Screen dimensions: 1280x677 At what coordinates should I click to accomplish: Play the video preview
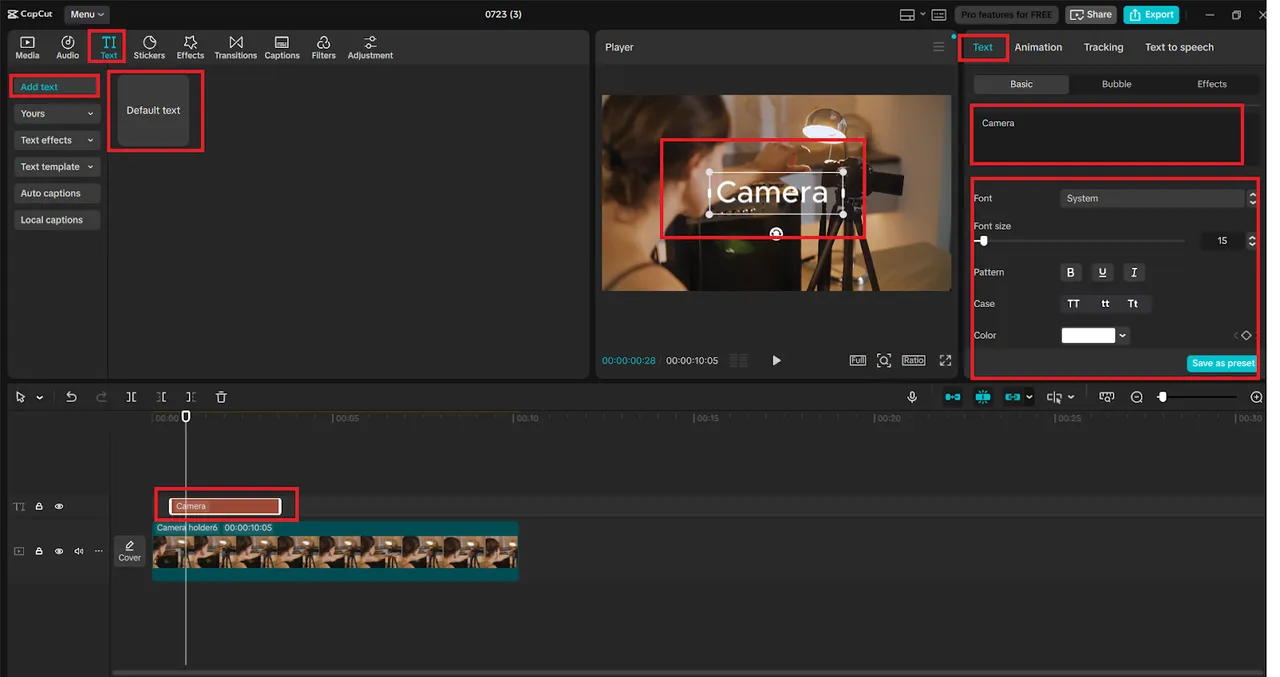coord(777,360)
